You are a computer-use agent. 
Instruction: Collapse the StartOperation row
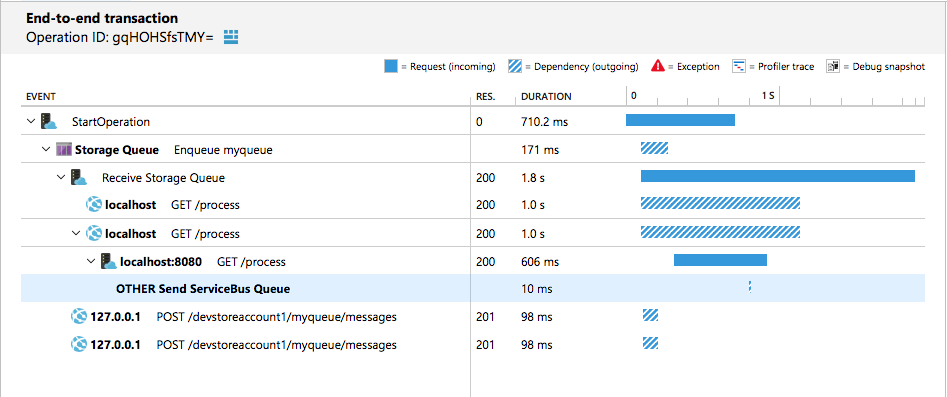[x=31, y=121]
